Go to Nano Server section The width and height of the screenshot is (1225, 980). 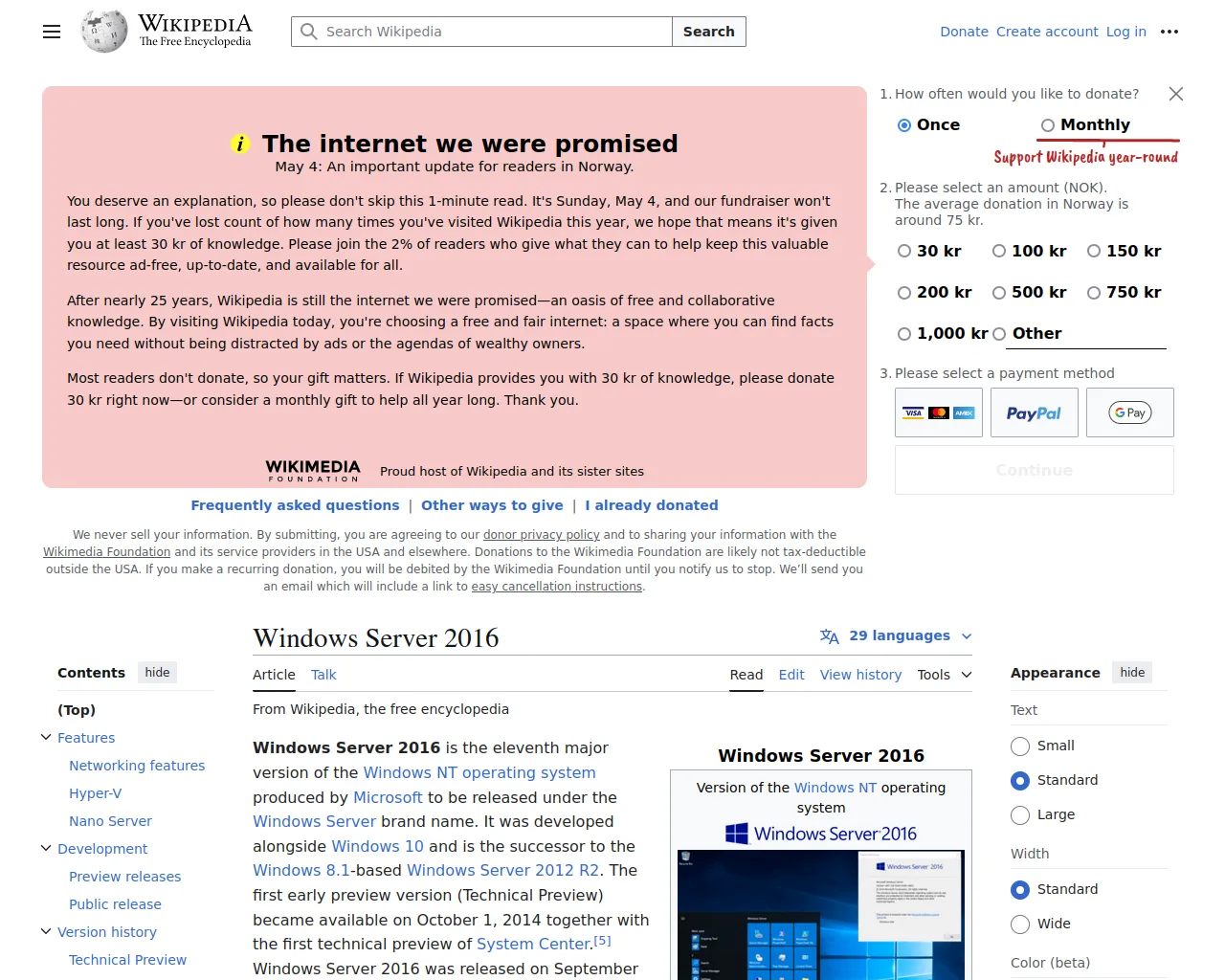(x=110, y=821)
